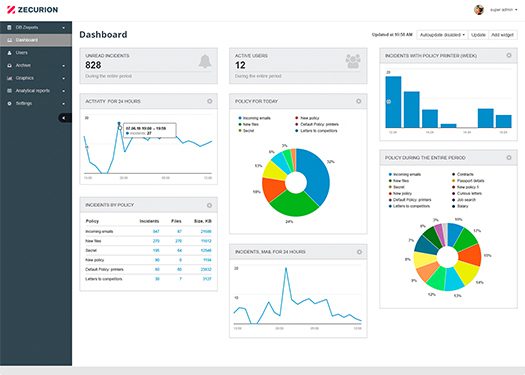Open Incidents by Policy widget settings gear

click(209, 205)
